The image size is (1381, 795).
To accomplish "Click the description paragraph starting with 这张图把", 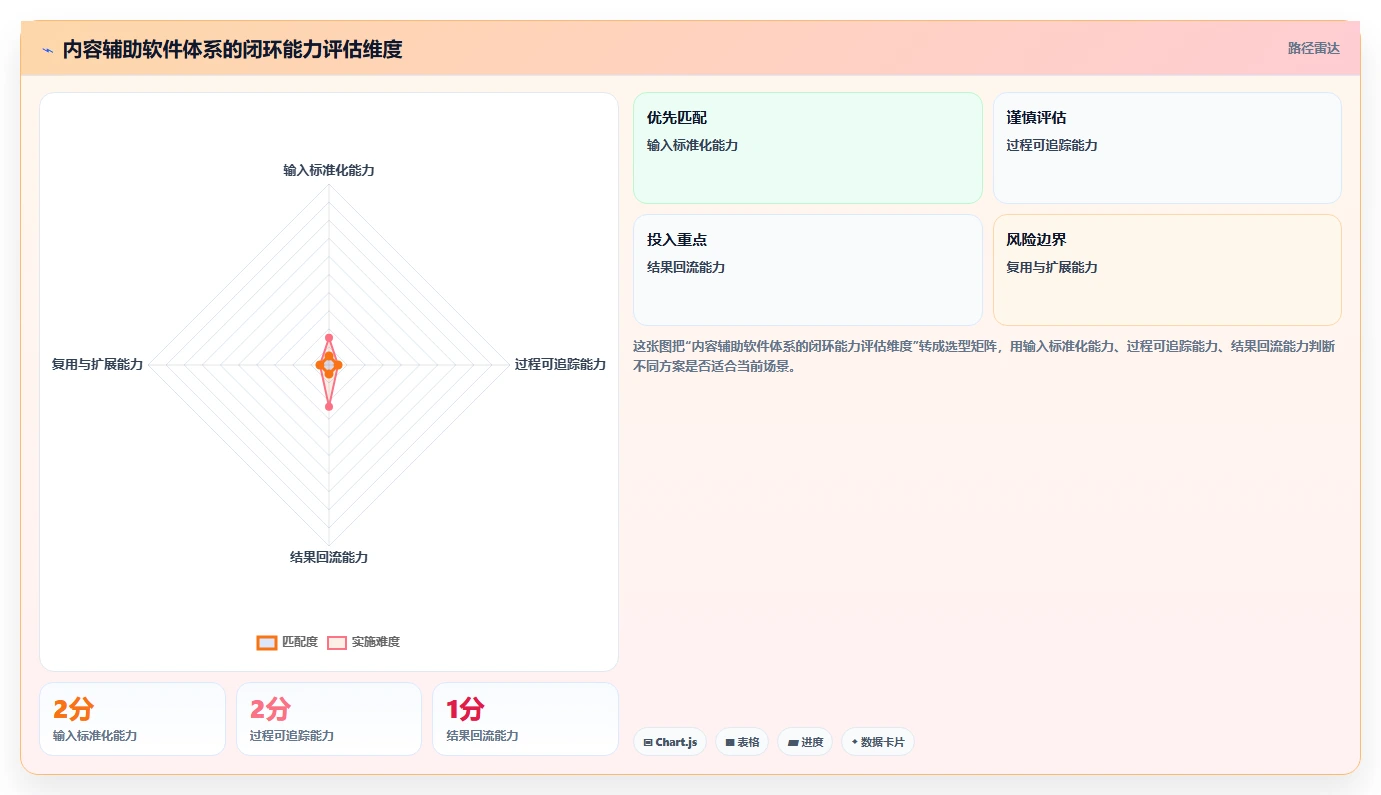I will point(983,356).
